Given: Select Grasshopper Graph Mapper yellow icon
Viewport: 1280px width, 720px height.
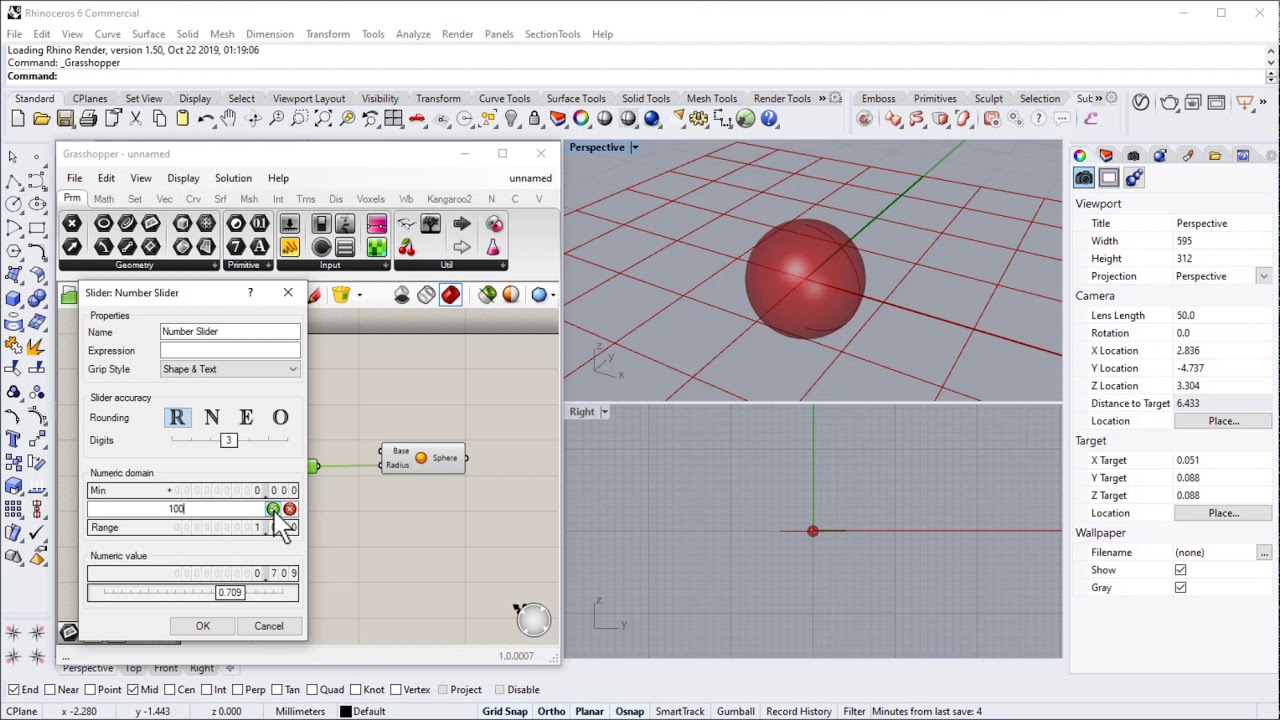Looking at the screenshot, I should click(290, 247).
